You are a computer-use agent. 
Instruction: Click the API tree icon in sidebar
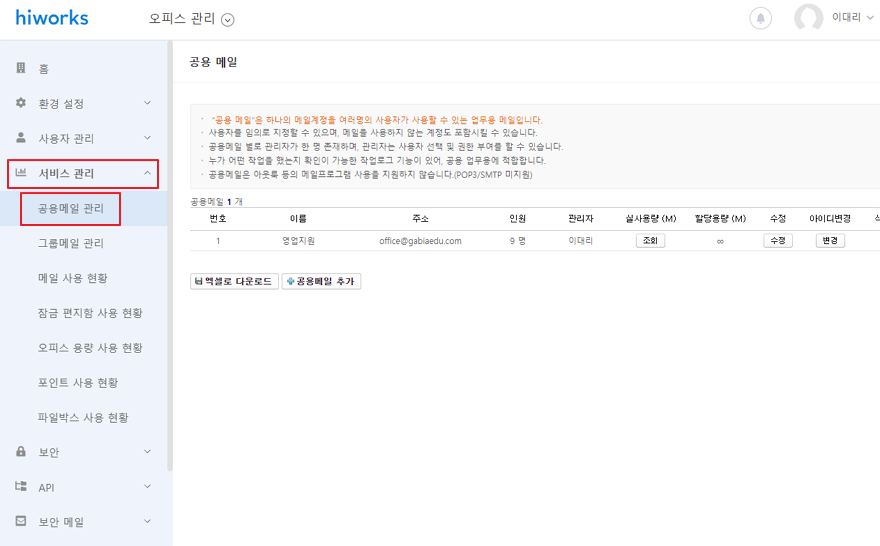click(21, 487)
